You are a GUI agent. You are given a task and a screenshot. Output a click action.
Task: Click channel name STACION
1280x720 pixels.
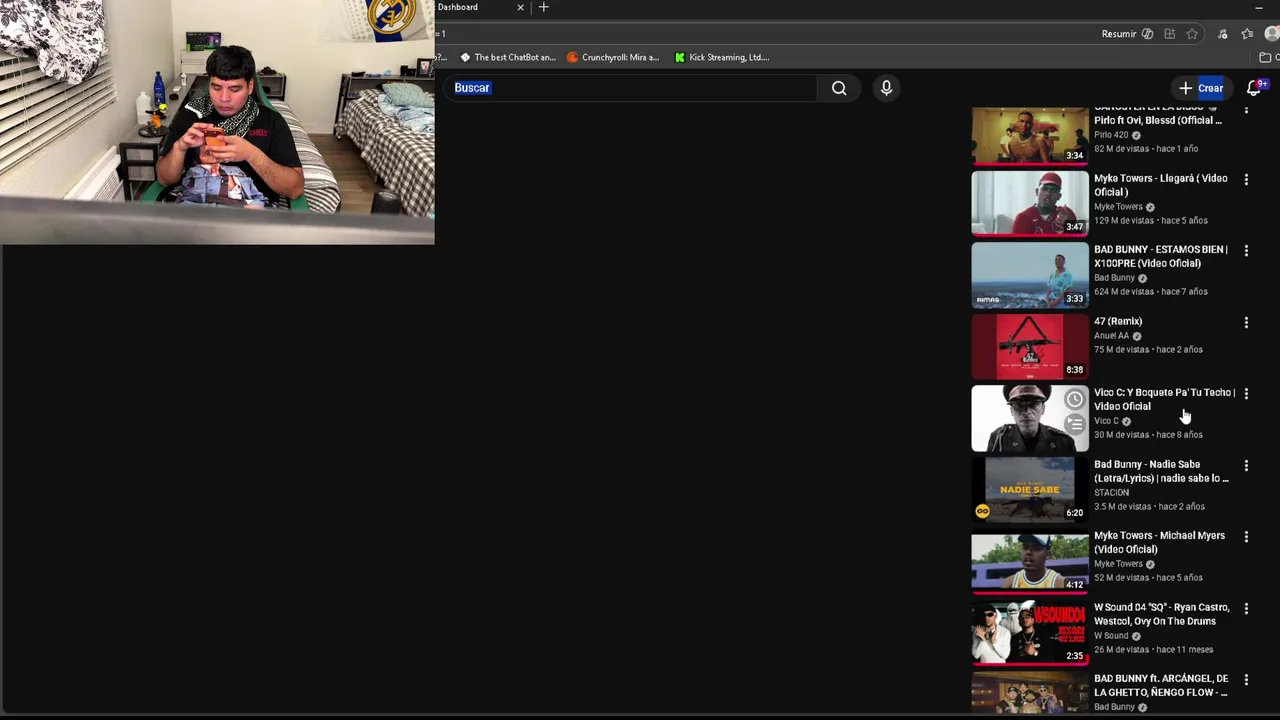(1111, 492)
